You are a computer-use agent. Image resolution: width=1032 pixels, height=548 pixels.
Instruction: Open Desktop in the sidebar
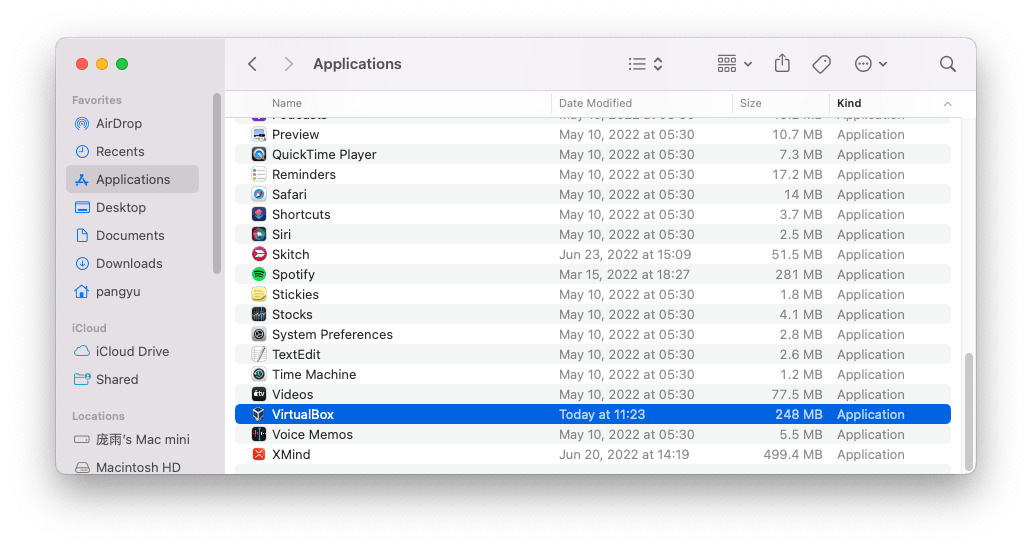click(132, 207)
